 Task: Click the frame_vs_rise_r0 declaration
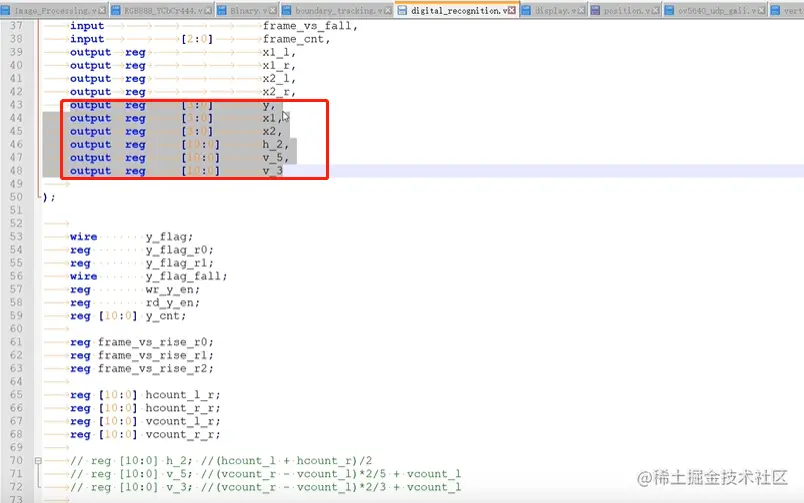(x=156, y=342)
